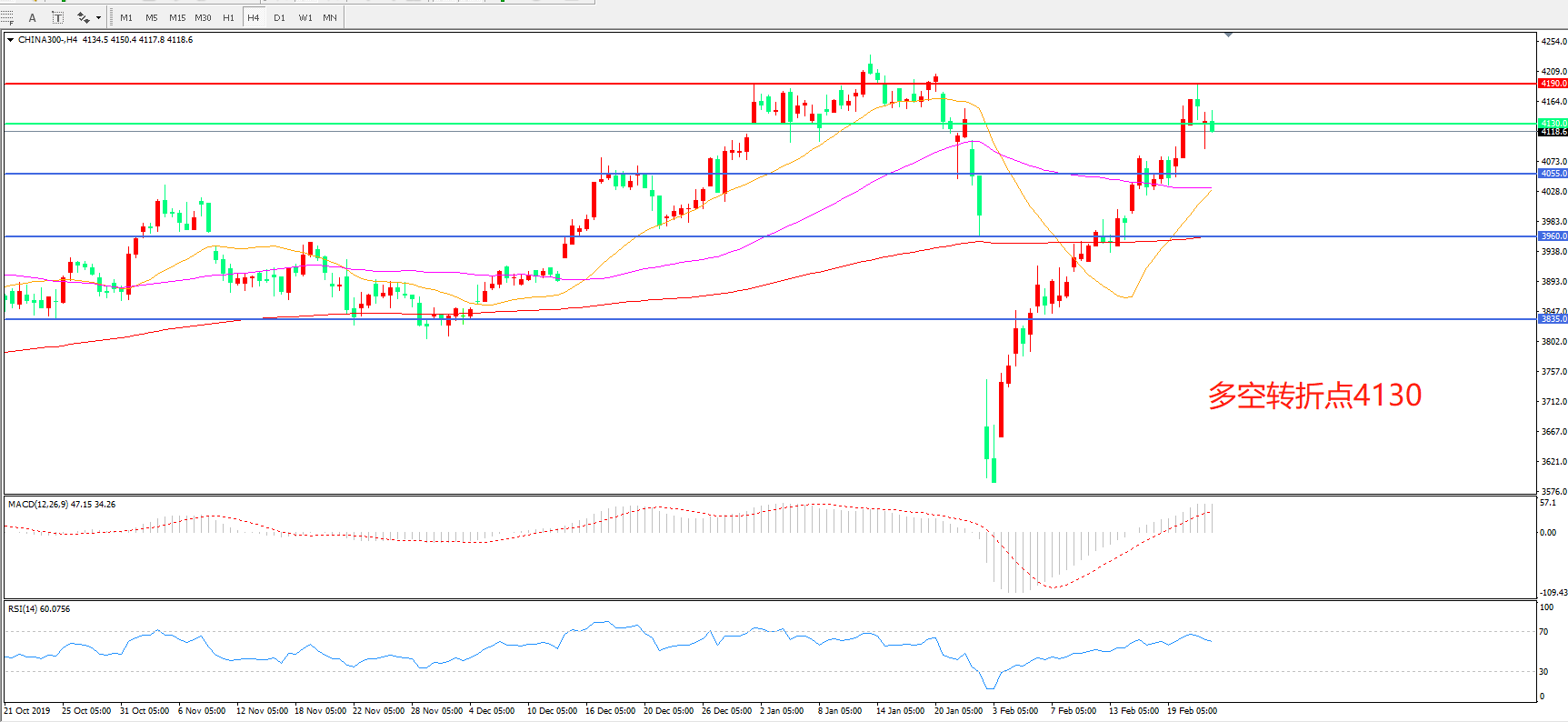Image resolution: width=1568 pixels, height=722 pixels.
Task: Change chart to D1 daily timeframe
Action: point(279,17)
